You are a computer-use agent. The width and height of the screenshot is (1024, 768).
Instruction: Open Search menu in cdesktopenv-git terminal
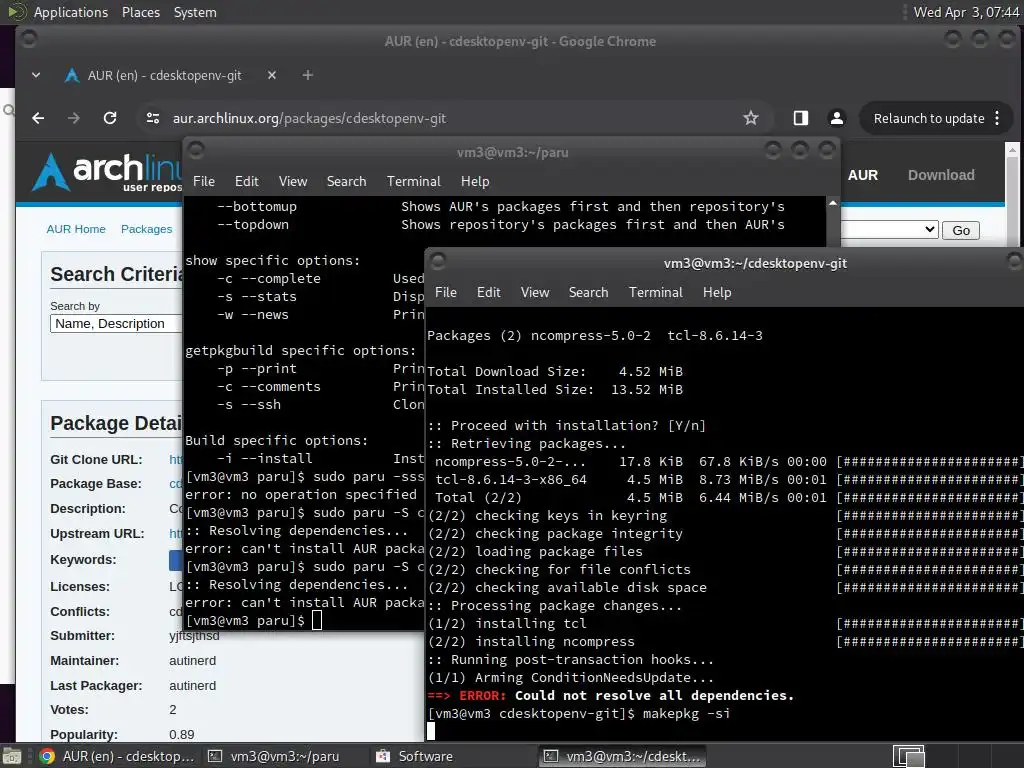588,293
